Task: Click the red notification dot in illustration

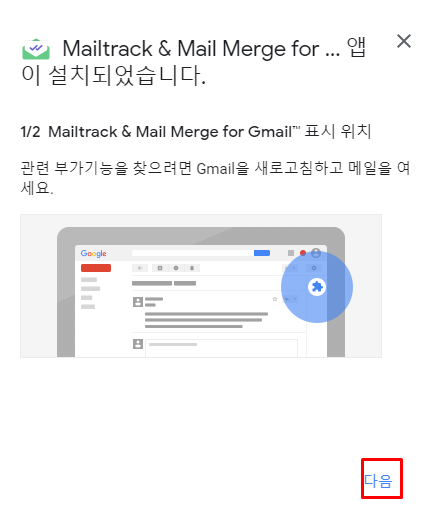Action: (x=303, y=253)
